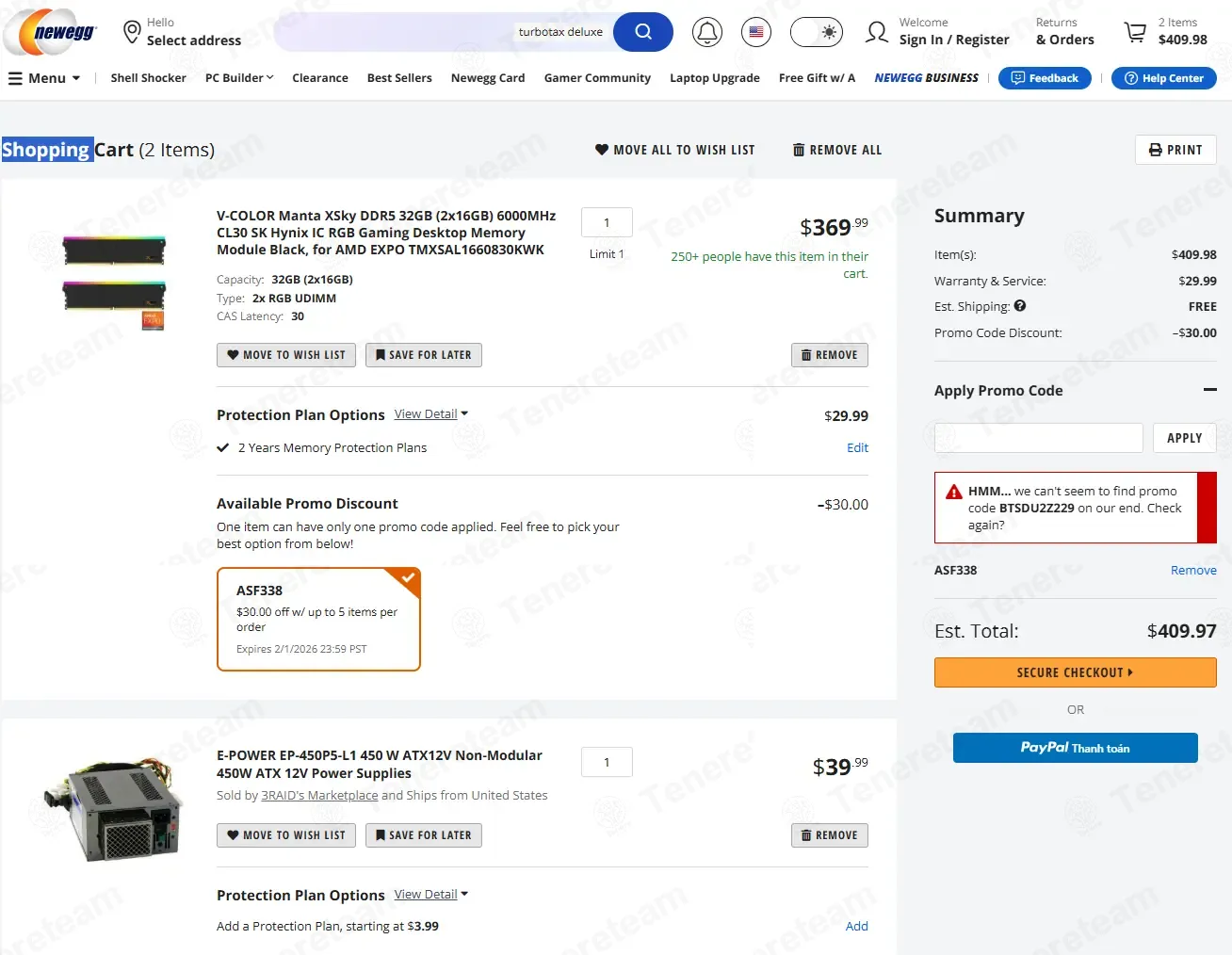Screen dimensions: 1232x955
Task: Toggle the dark/light mode switch
Action: 816,32
